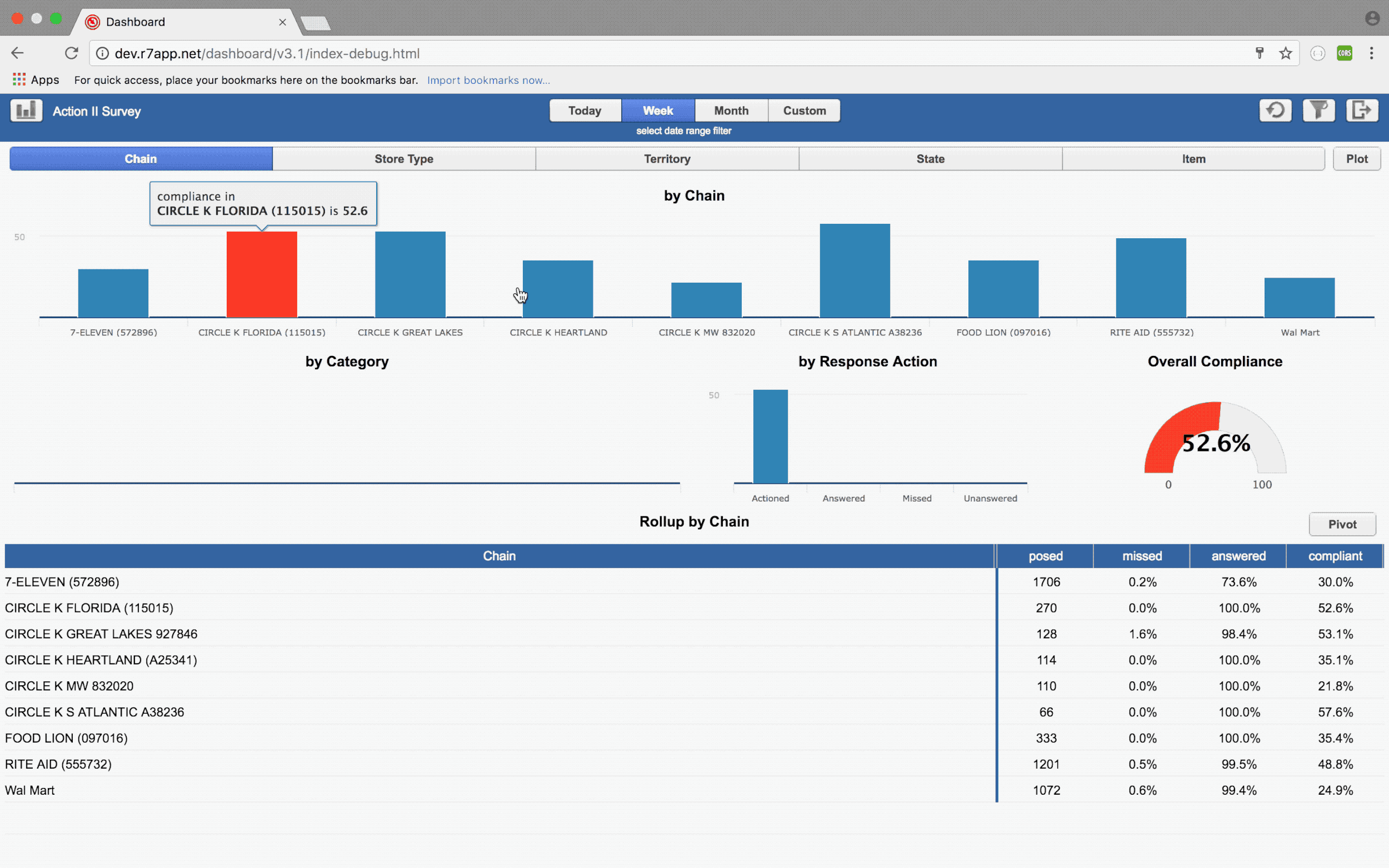The image size is (1389, 868).
Task: Click the Actioned bar in response chart
Action: coord(770,436)
